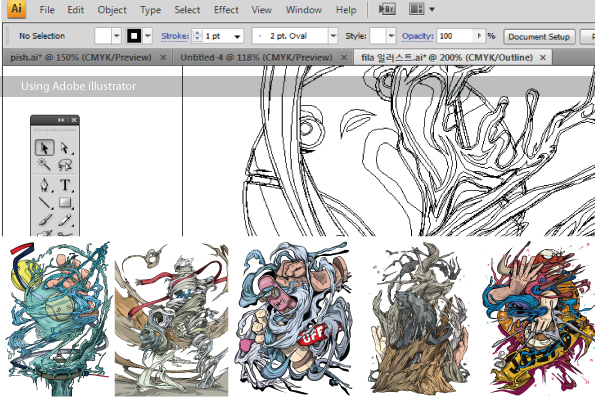595x403 pixels.
Task: Click the Illustrator Ai logo icon
Action: click(x=17, y=9)
